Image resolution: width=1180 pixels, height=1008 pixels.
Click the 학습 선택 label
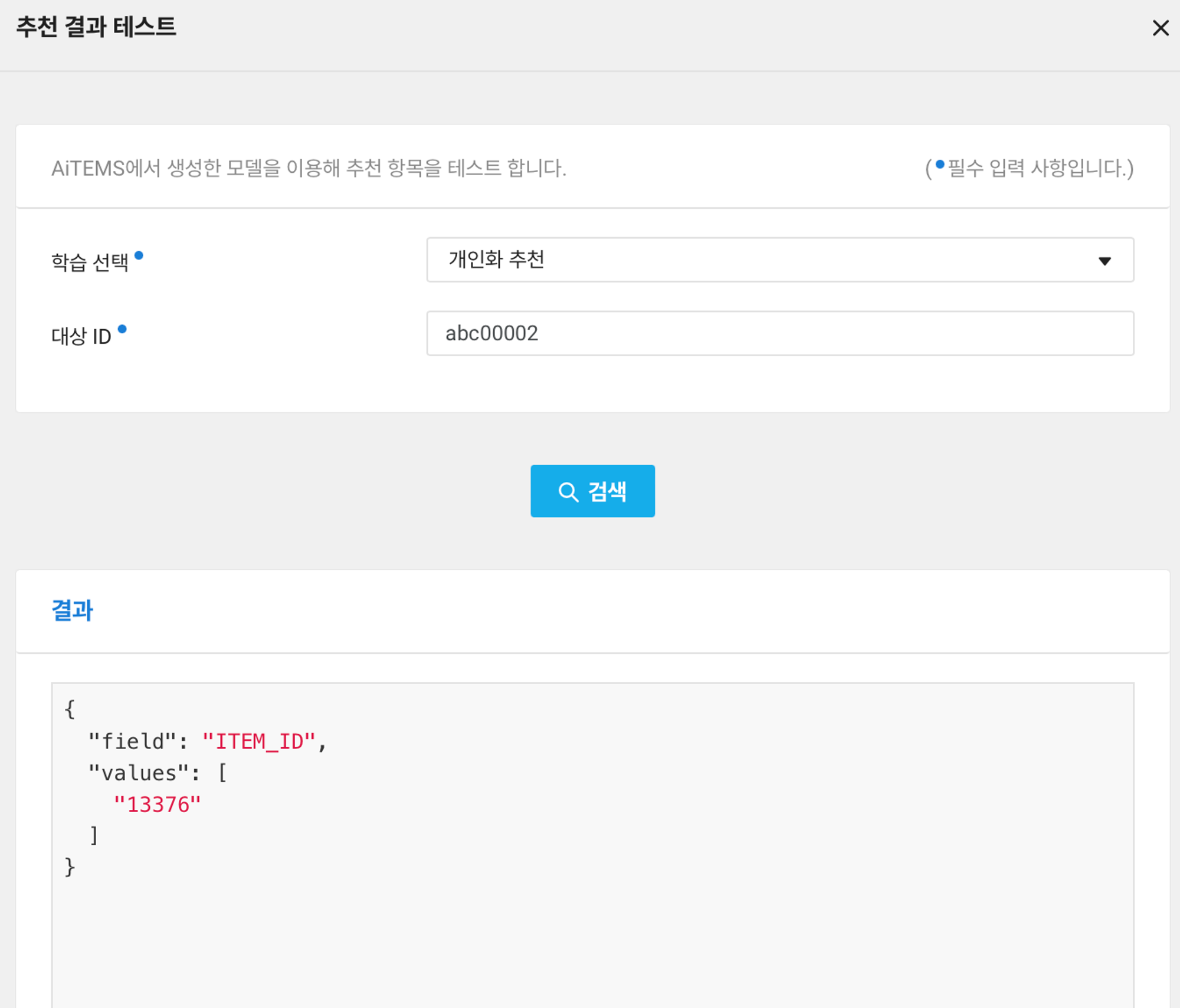(90, 262)
